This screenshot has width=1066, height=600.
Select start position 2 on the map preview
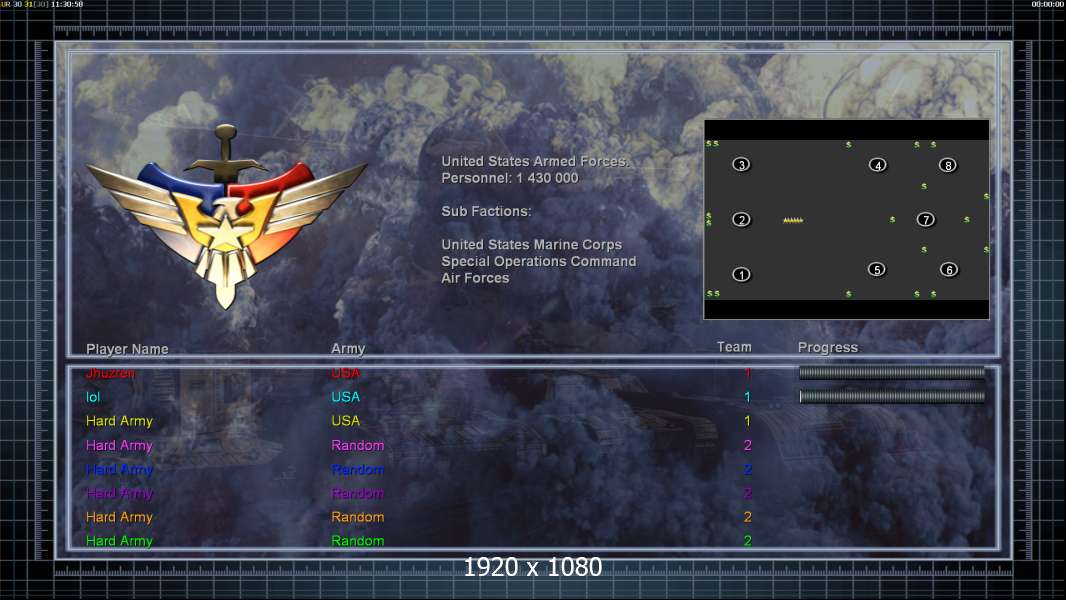(x=741, y=219)
